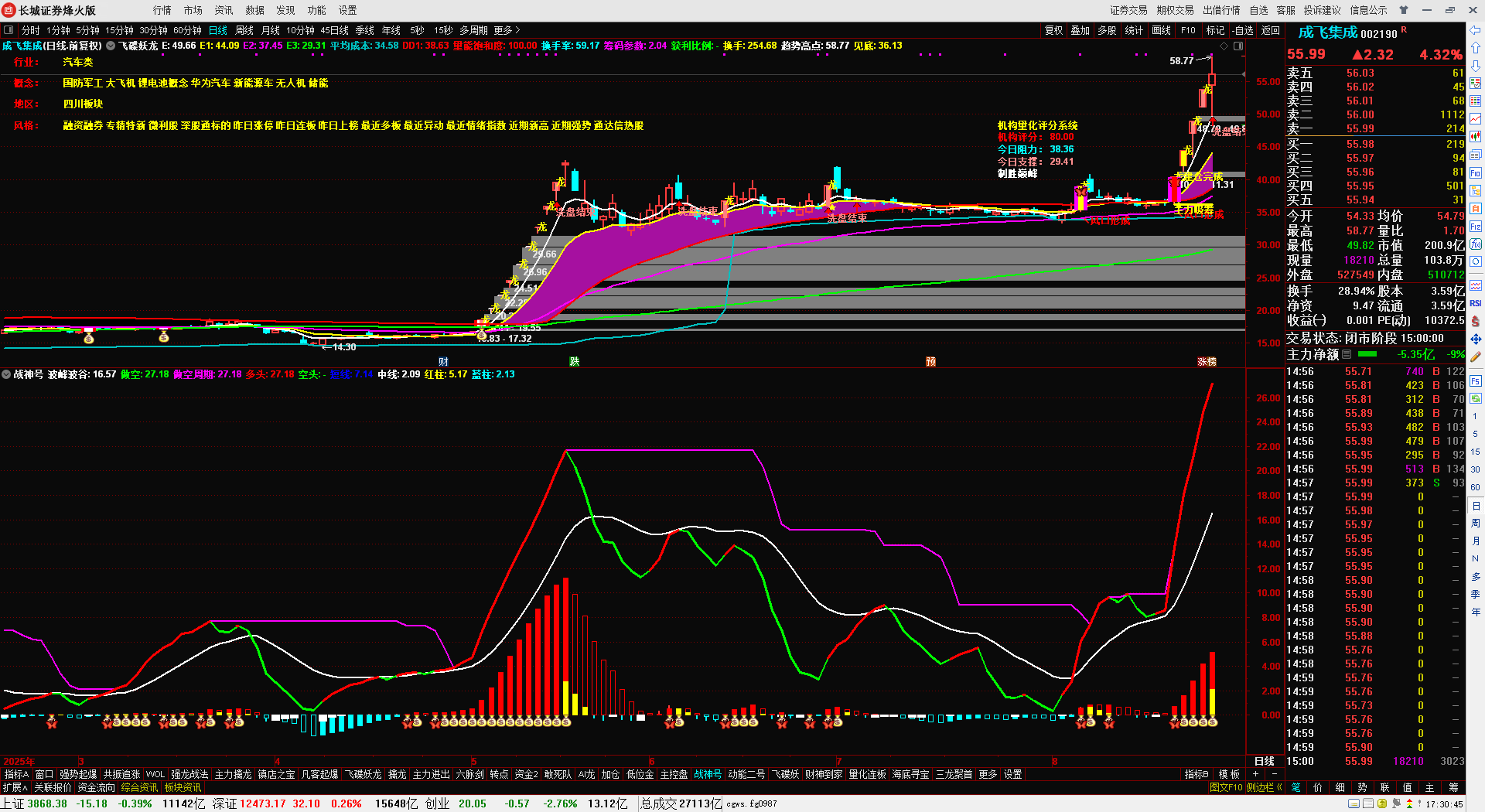The image size is (1485, 812).
Task: Toggle 复权 price adjustment mode
Action: click(1053, 30)
